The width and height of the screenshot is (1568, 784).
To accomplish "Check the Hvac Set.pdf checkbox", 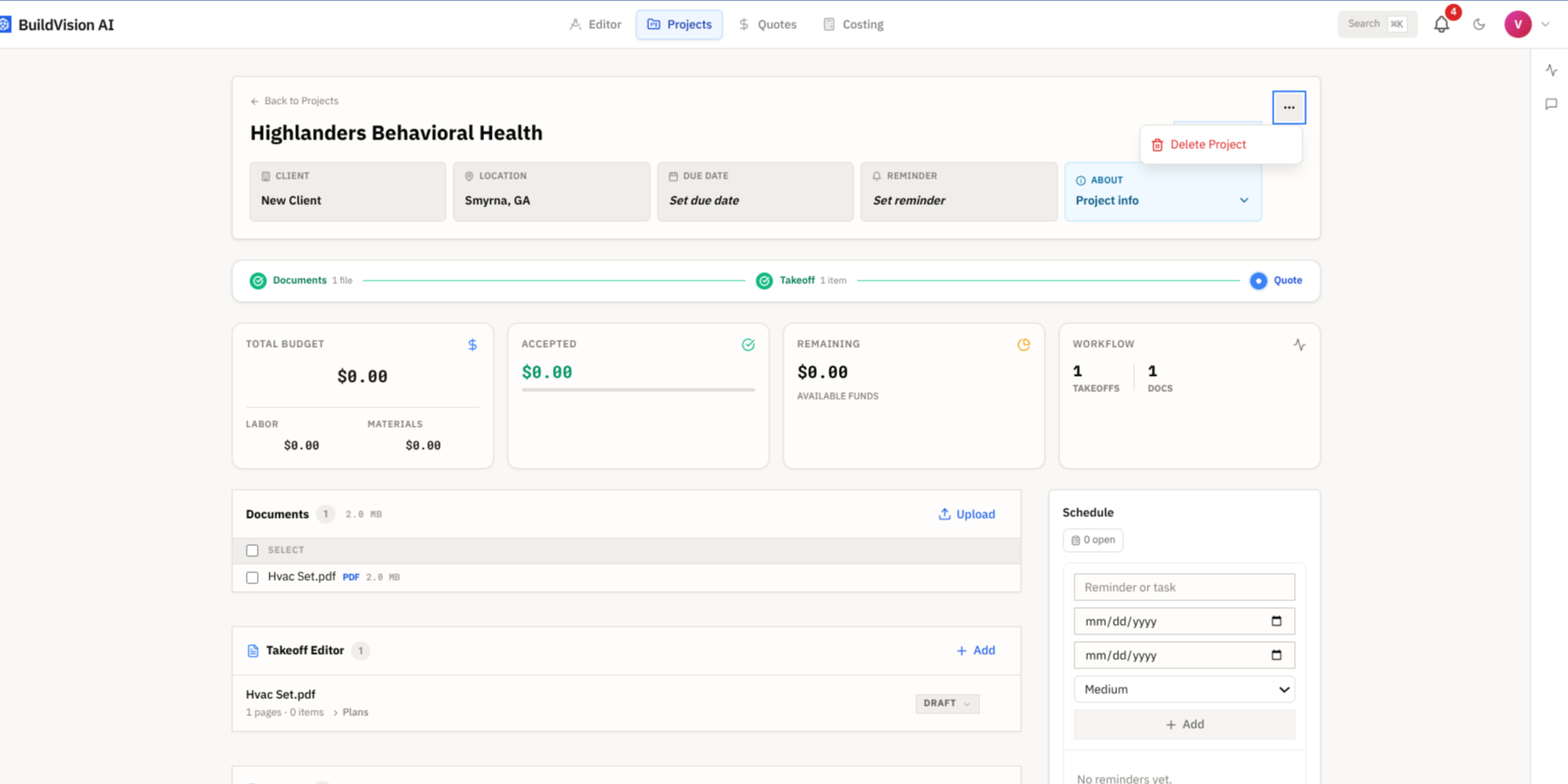I will 252,578.
